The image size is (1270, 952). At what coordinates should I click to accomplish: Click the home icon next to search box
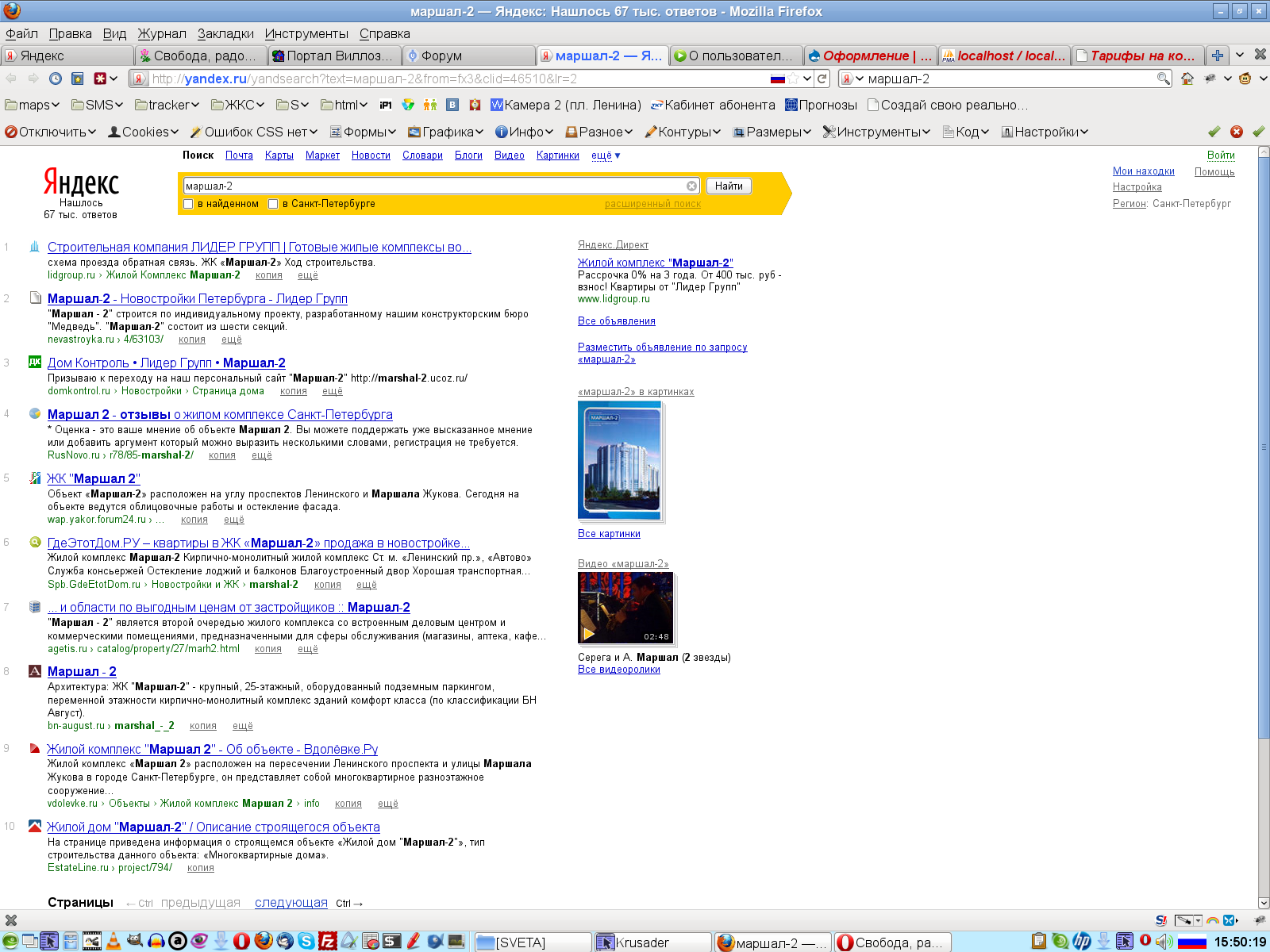coord(1187,79)
